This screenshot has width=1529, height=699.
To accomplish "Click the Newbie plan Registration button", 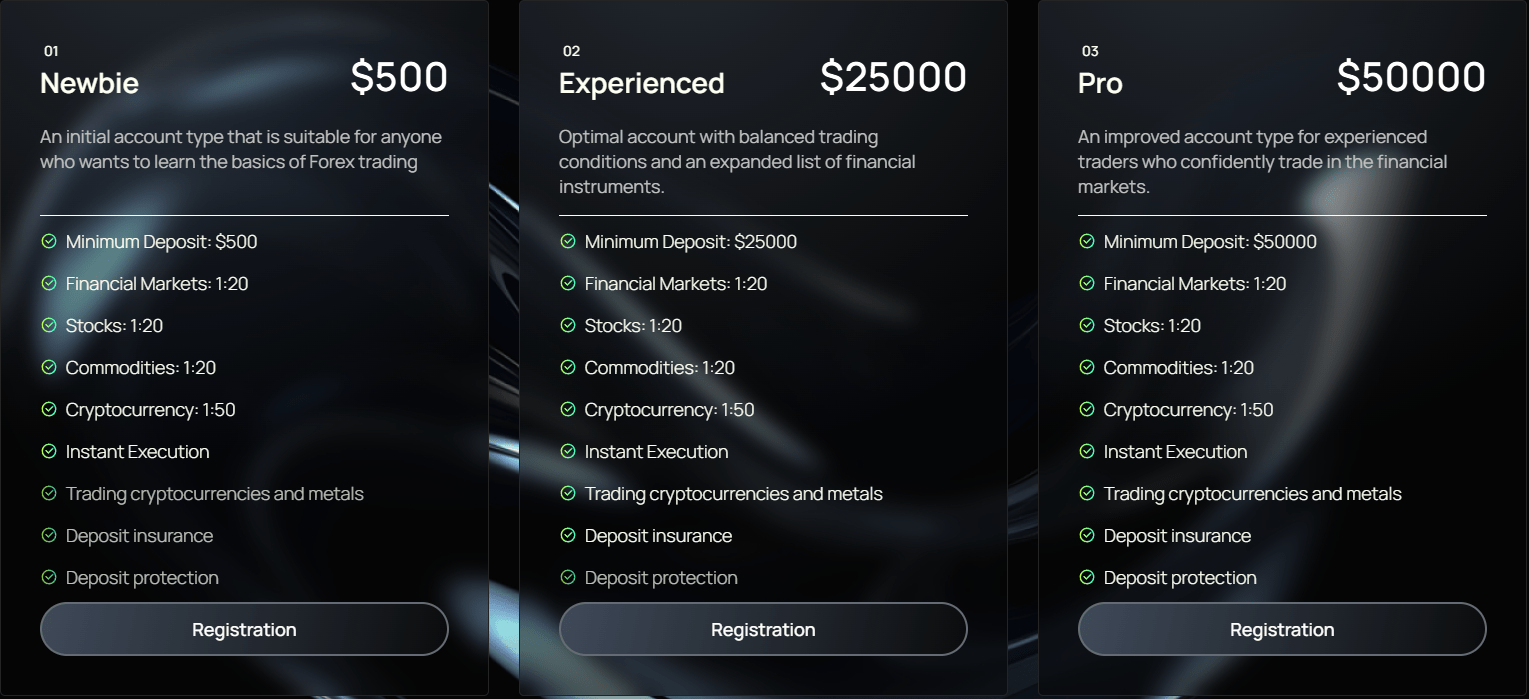I will [x=244, y=629].
